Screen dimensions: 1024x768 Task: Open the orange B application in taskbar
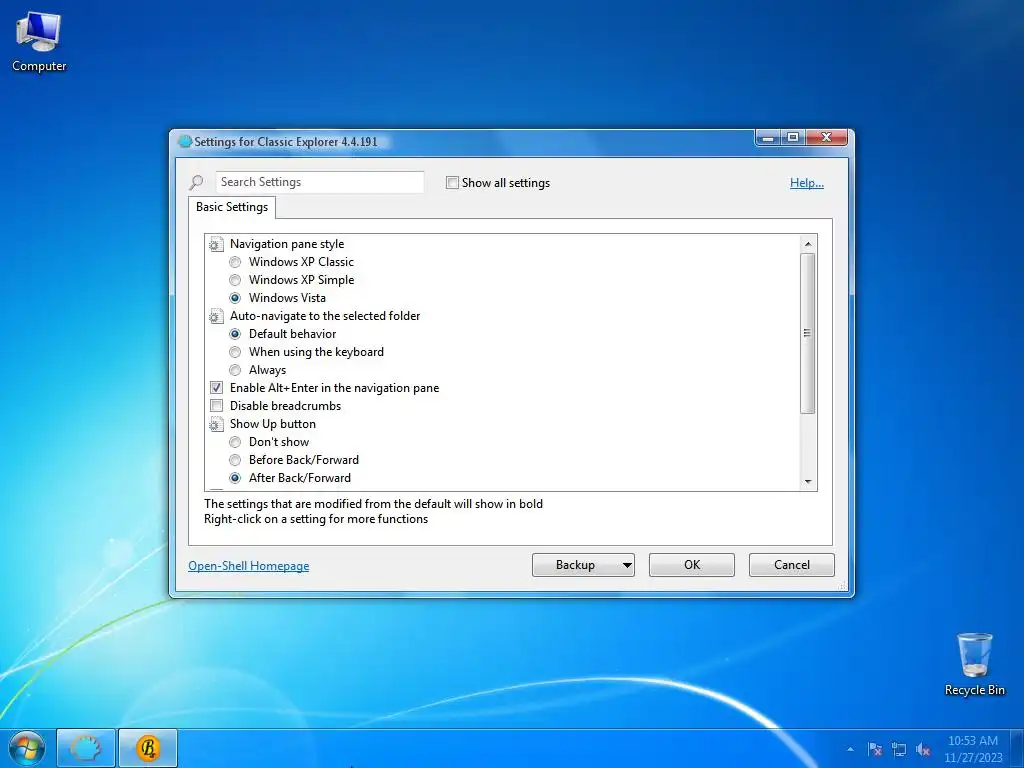pos(148,748)
